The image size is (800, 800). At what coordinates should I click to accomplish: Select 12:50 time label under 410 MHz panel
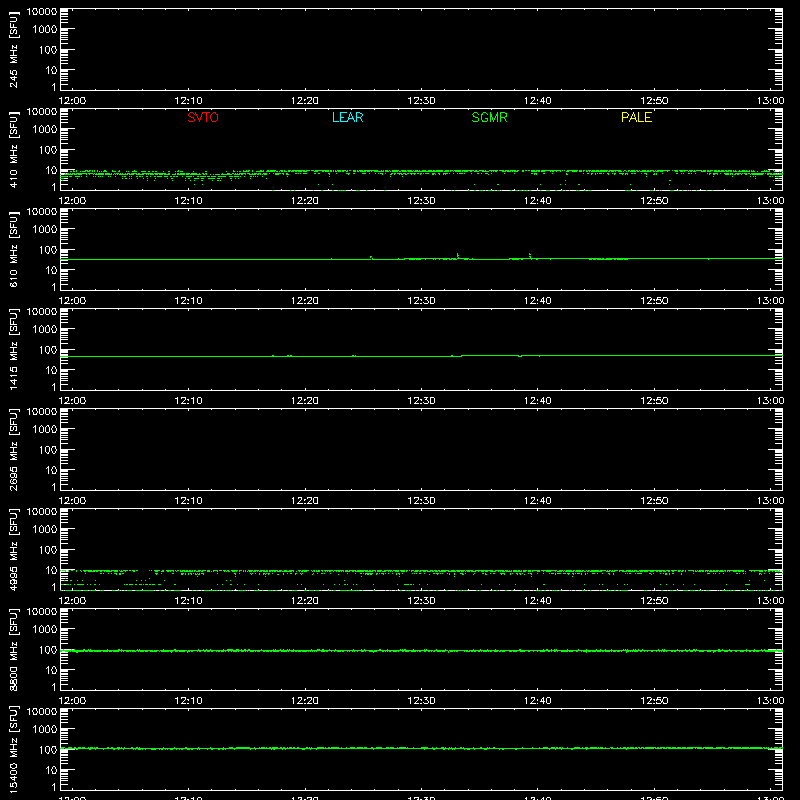(654, 201)
